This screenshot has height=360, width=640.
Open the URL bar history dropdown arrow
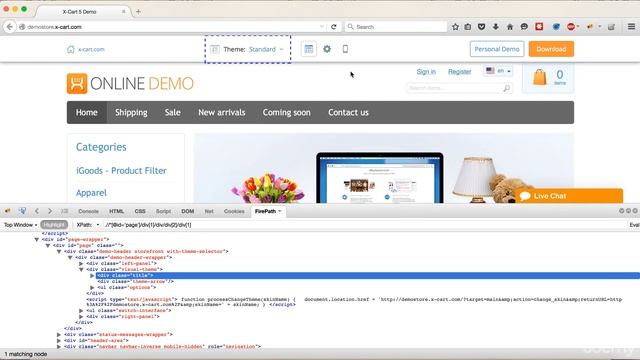coord(322,27)
